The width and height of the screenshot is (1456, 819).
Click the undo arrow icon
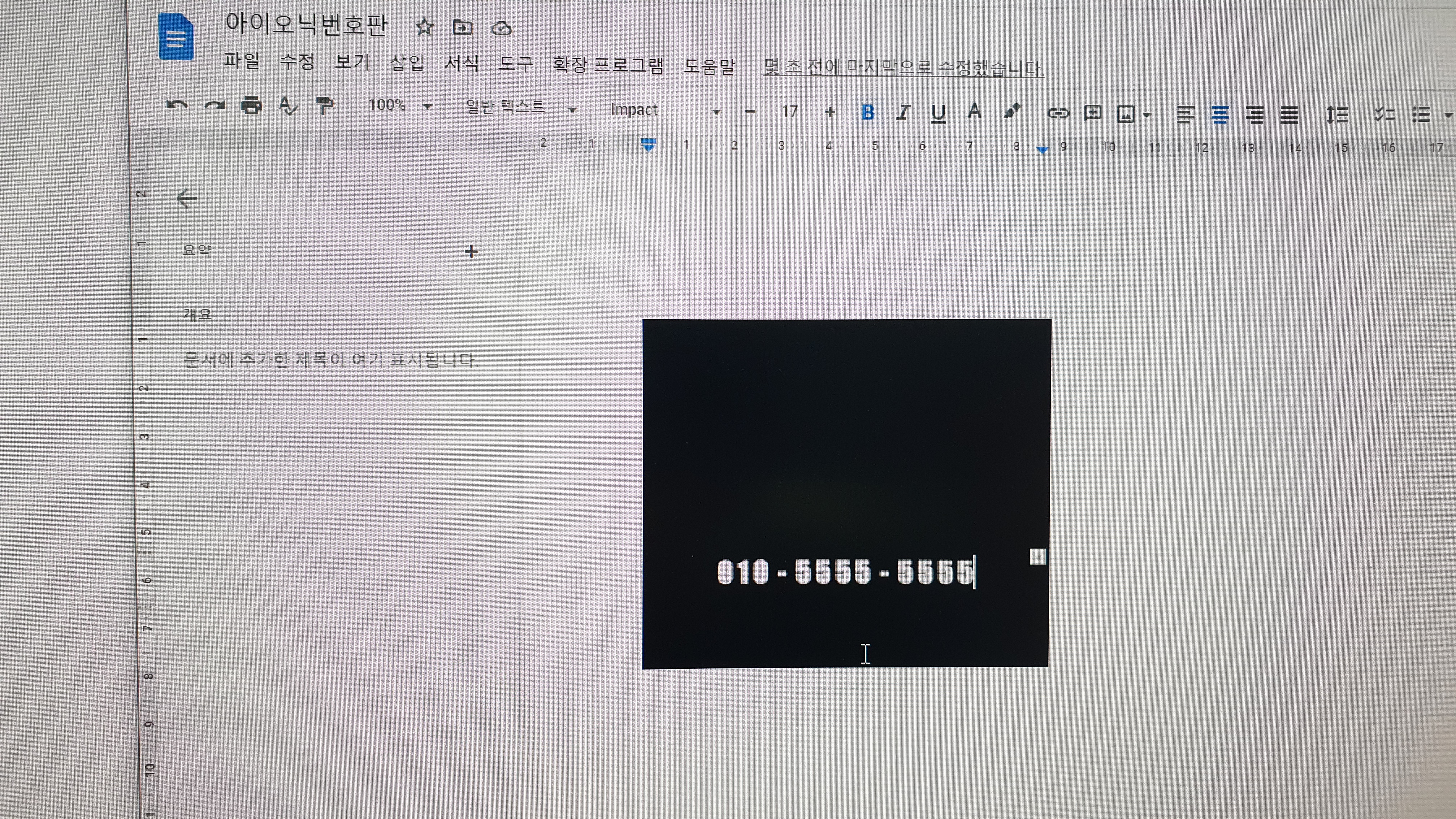pos(177,106)
